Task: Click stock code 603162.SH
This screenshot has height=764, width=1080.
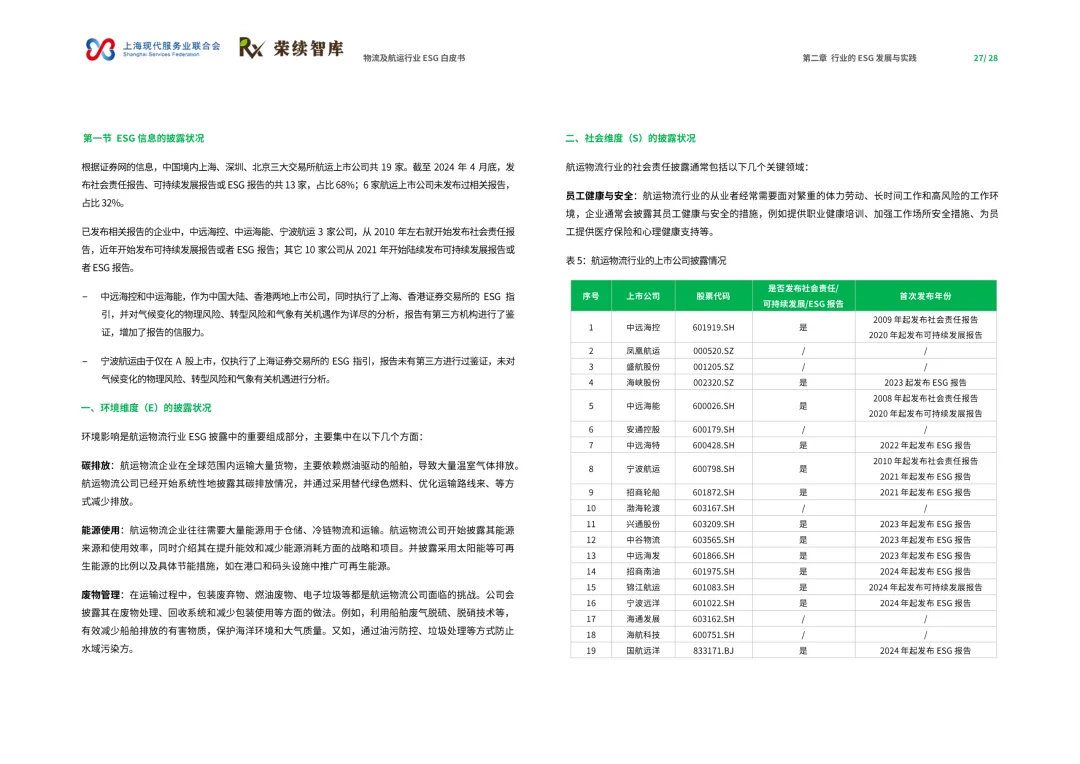Action: click(713, 619)
